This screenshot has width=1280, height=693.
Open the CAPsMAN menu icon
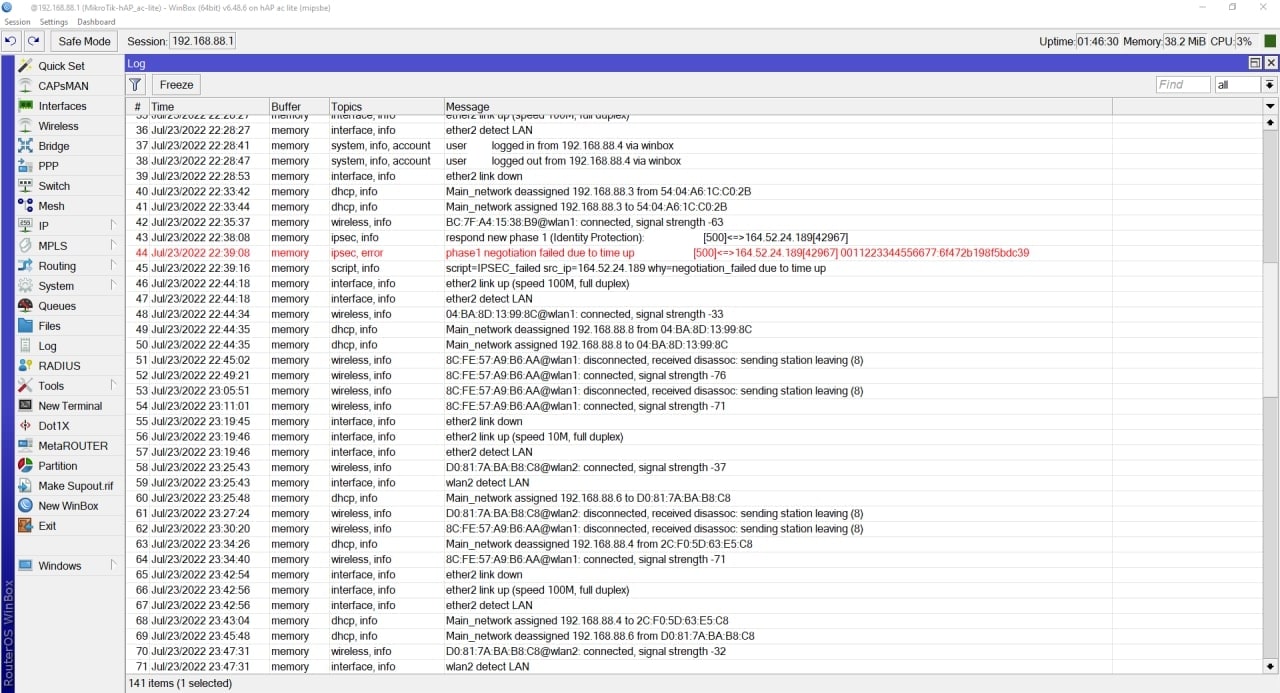coord(26,86)
